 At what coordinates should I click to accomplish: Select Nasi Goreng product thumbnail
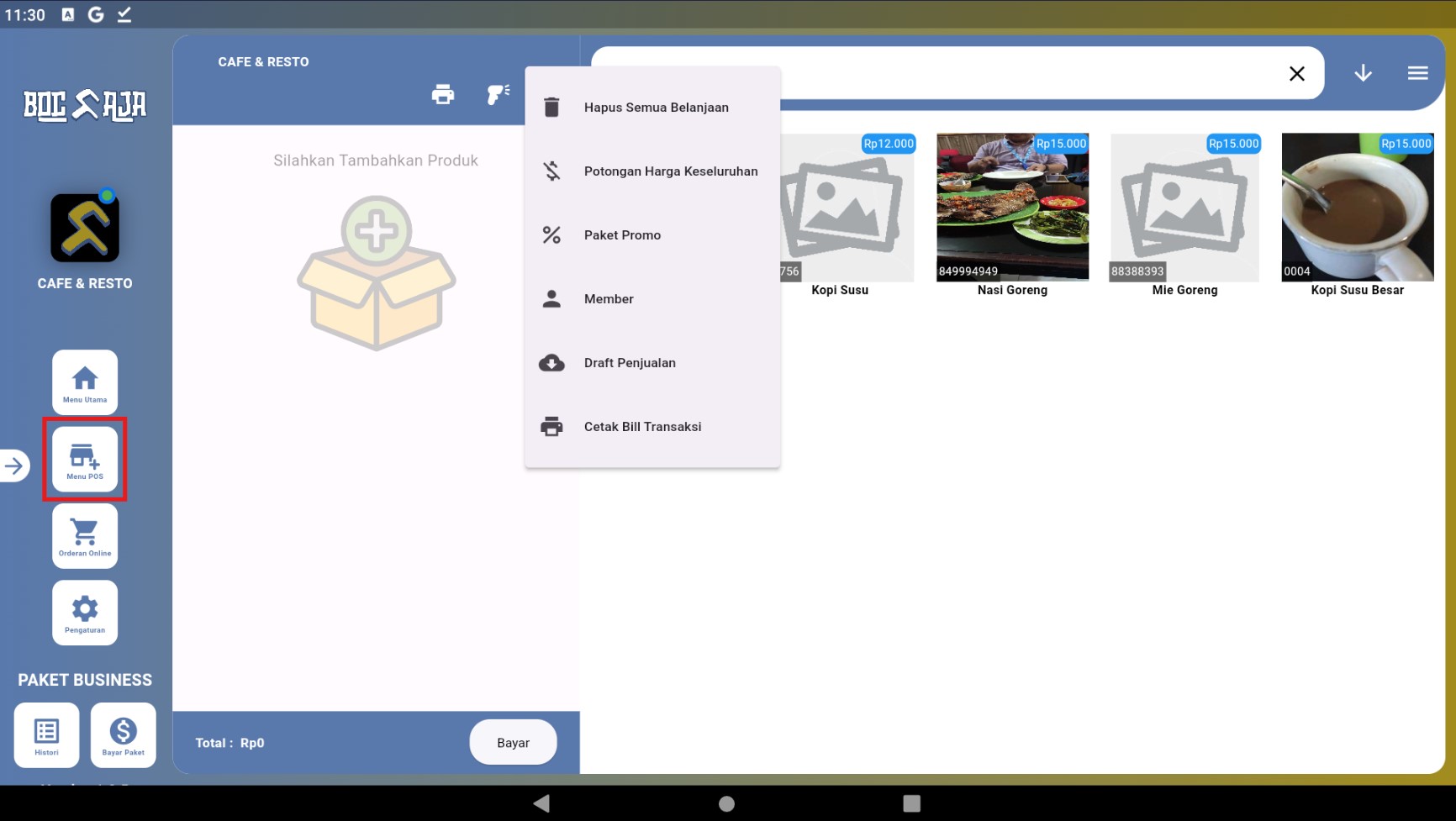(1012, 207)
